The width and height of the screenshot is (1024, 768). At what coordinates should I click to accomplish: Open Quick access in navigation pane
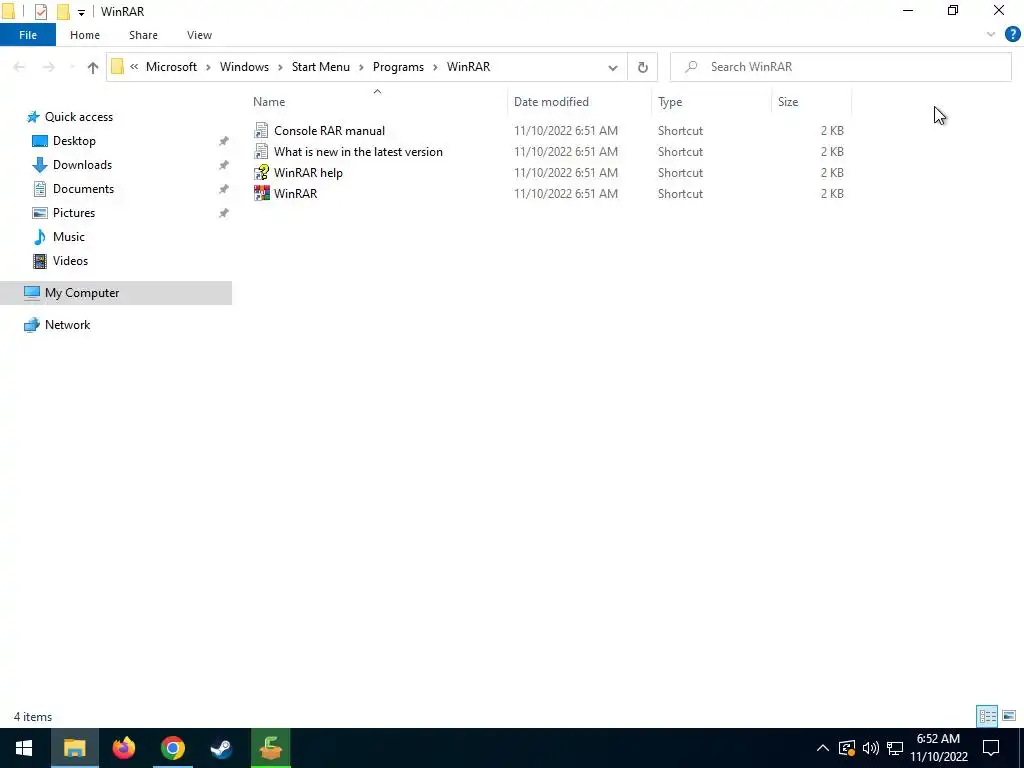[78, 117]
